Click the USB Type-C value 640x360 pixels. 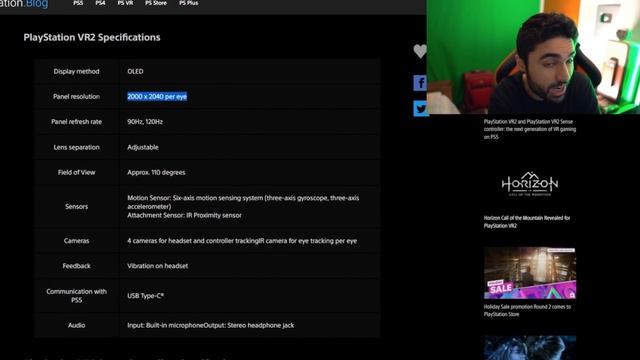[146, 296]
